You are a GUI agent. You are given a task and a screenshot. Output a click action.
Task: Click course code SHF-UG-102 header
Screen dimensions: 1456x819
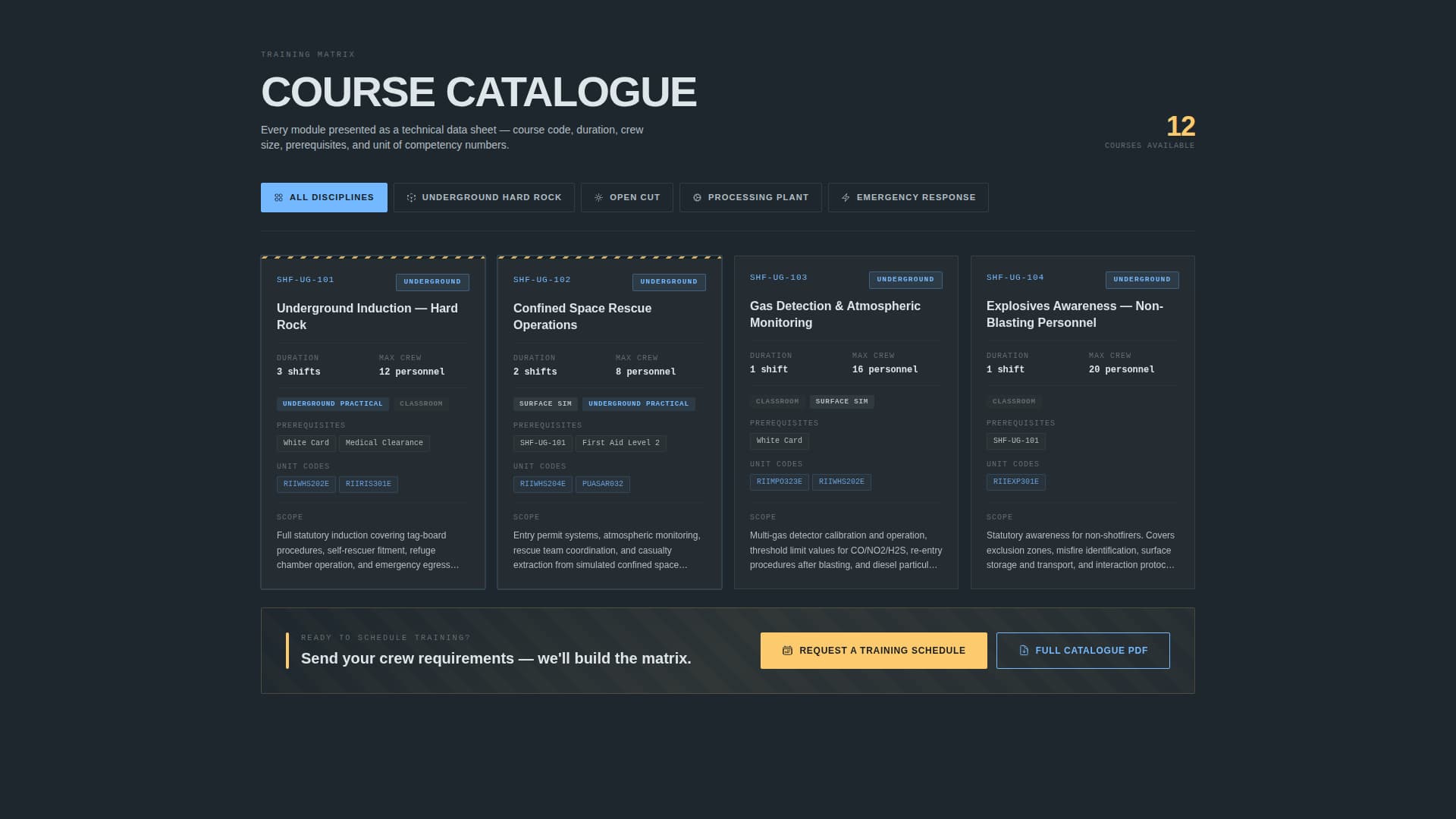[x=542, y=280]
